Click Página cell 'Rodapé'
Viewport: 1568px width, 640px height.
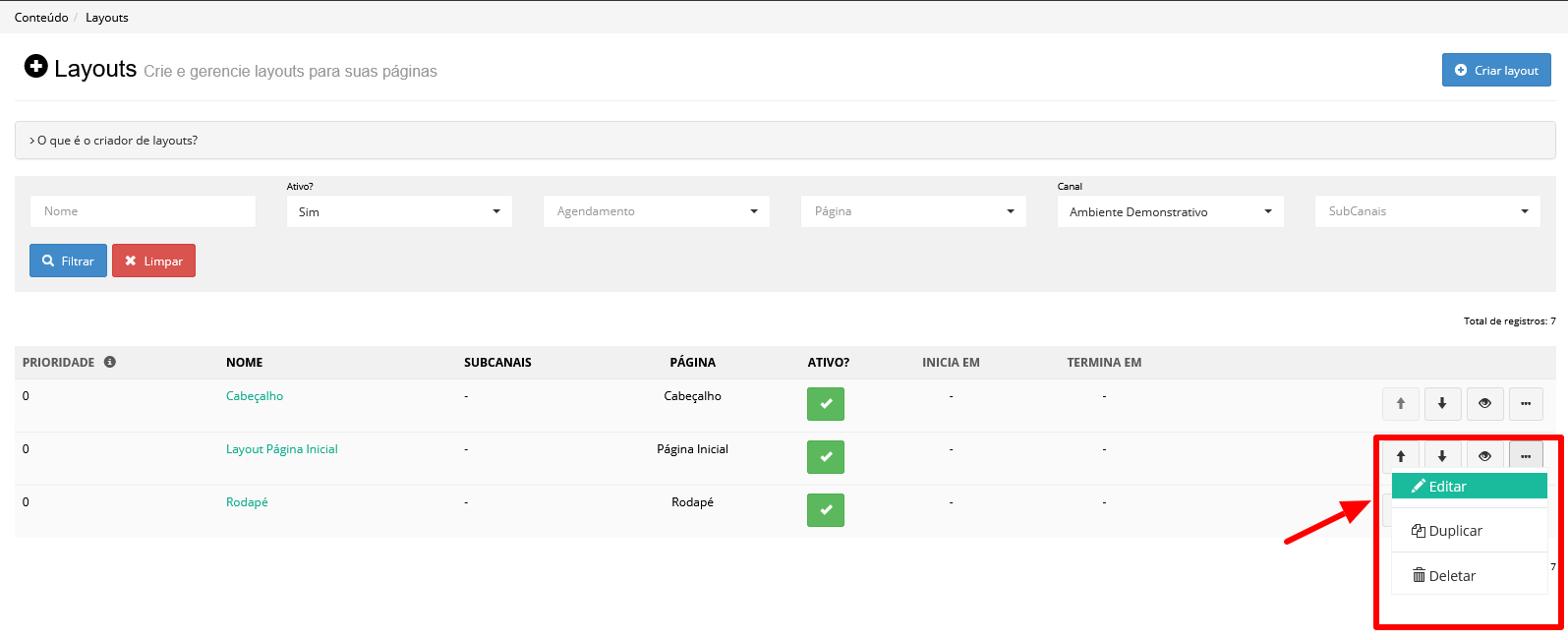click(693, 502)
